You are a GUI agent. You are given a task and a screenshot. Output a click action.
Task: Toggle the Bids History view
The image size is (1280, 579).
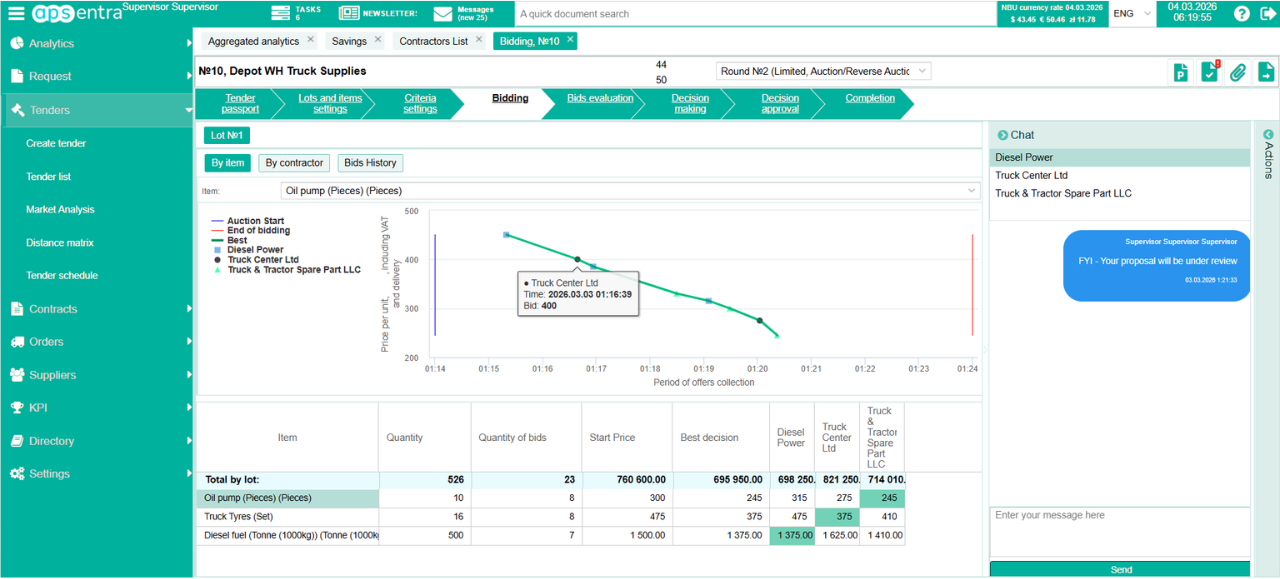[x=370, y=163]
